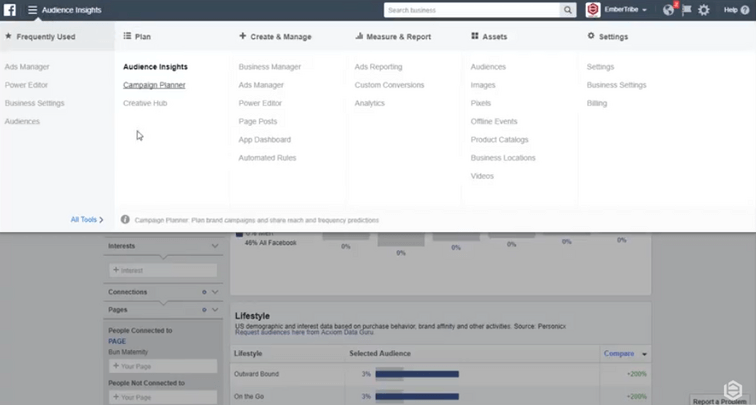Click Your Page field under People Connected to

163,366
